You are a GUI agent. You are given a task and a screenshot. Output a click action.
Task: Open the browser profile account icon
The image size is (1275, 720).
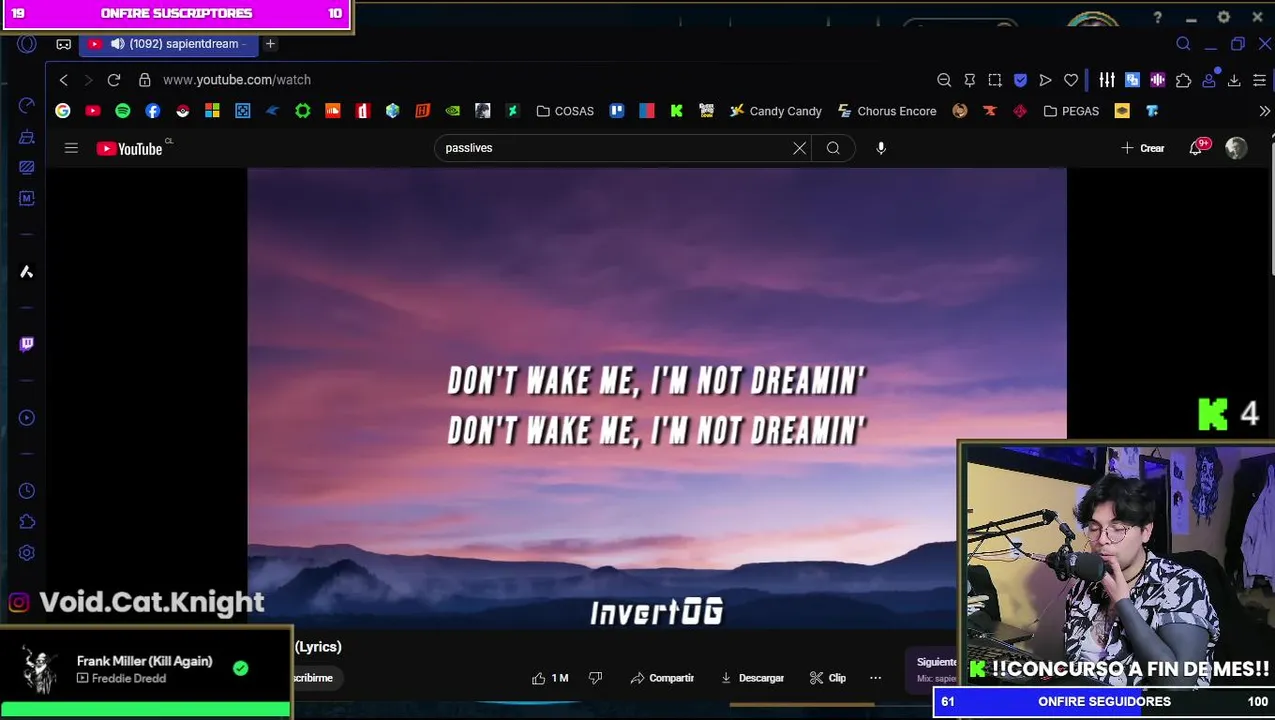tap(1209, 80)
